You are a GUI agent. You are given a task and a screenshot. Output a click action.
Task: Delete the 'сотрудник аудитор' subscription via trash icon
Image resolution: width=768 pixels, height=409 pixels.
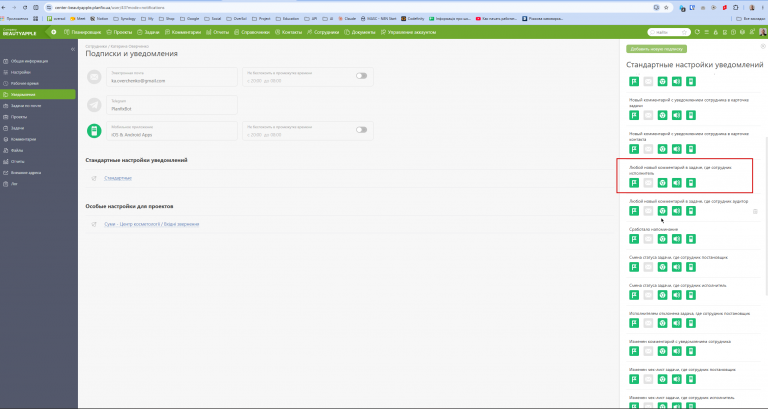[x=755, y=211]
